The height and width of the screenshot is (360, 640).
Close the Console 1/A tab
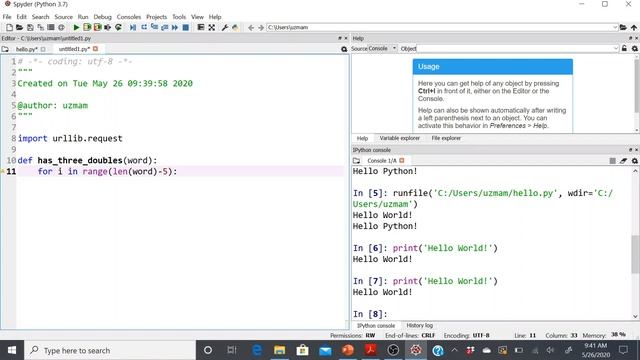[x=402, y=160]
